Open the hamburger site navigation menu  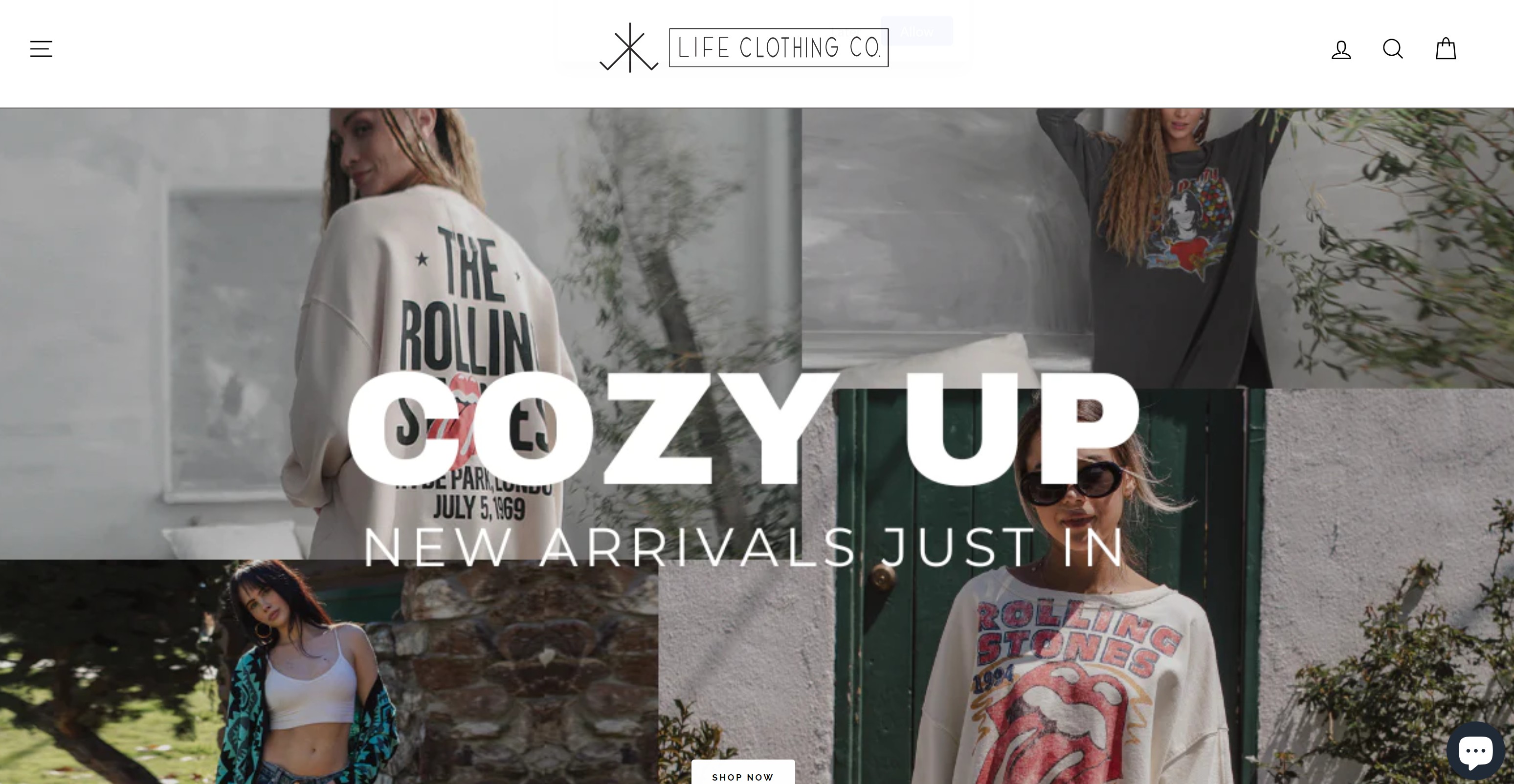pos(41,49)
